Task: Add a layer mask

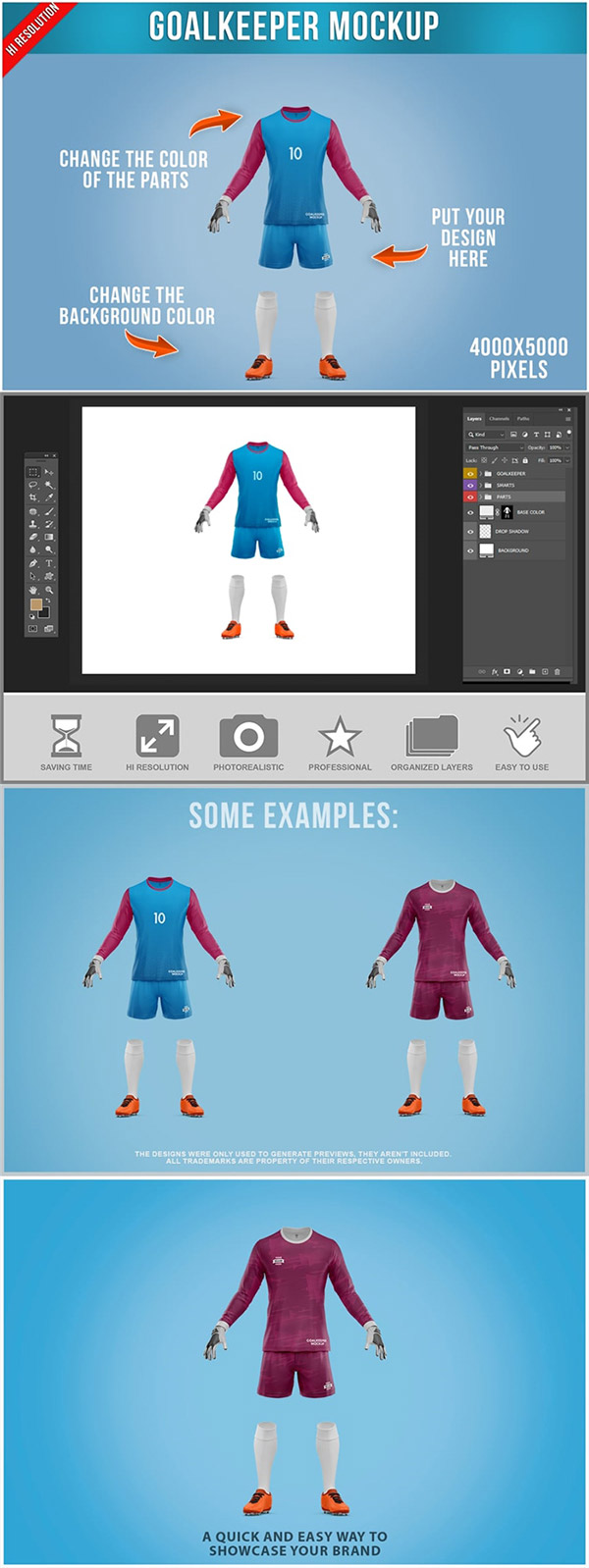Action: (507, 671)
